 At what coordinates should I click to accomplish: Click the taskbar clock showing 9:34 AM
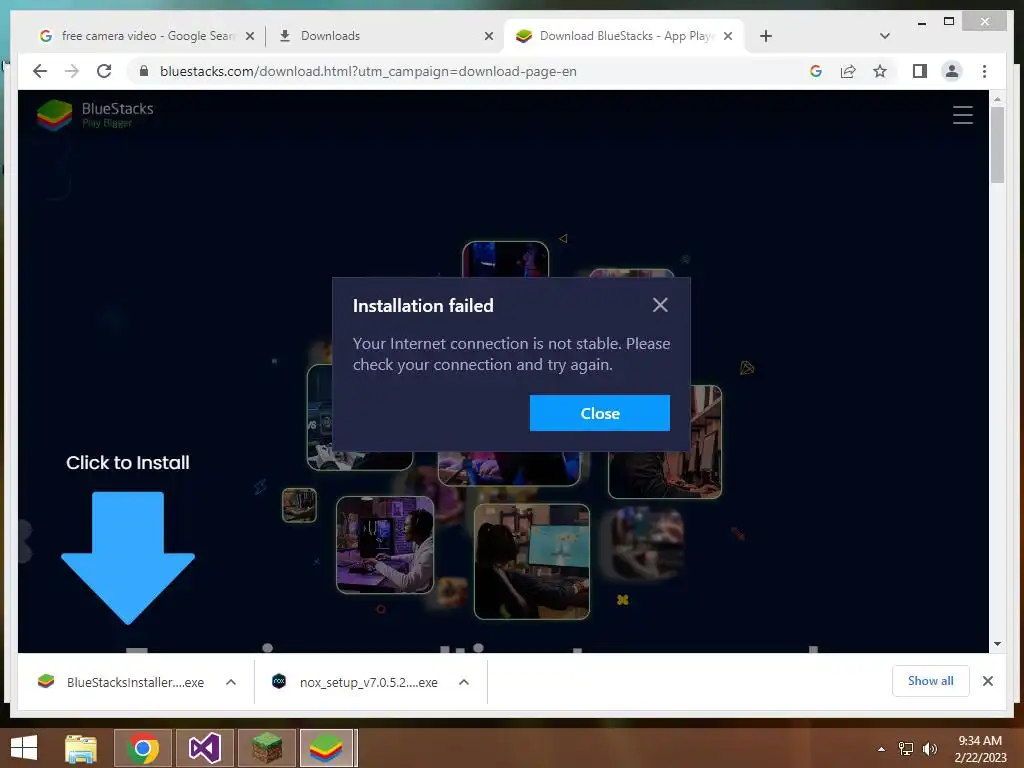pyautogui.click(x=980, y=748)
